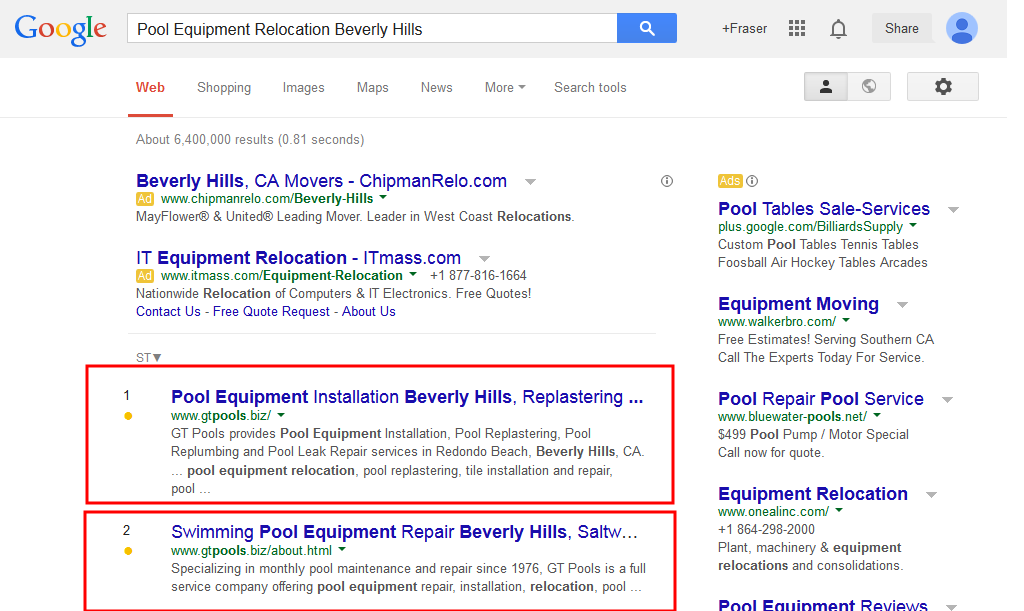Switch to Images results
Screen dimensions: 1024x611
[x=303, y=87]
